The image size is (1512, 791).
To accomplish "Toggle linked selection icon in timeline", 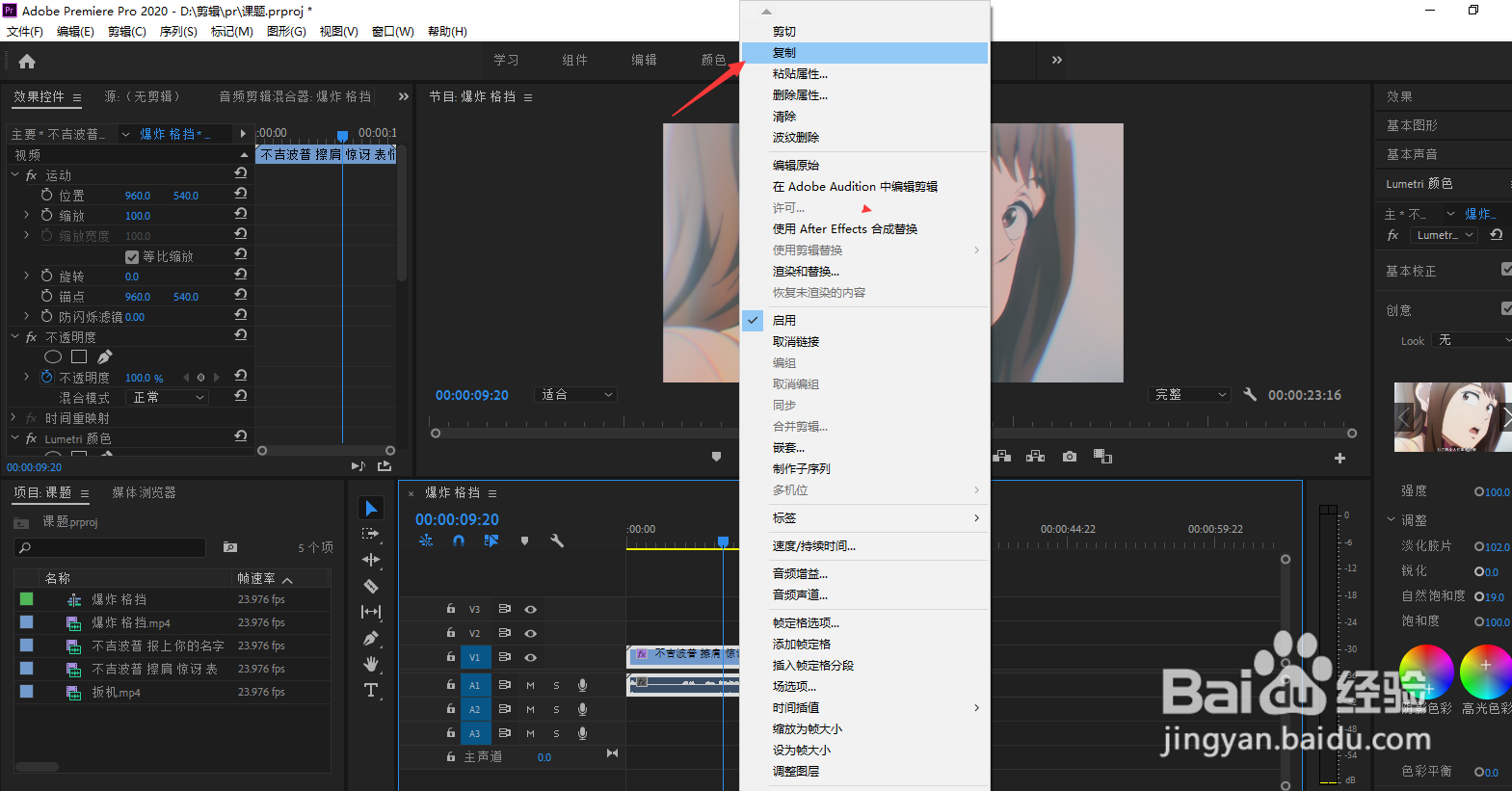I will pyautogui.click(x=491, y=541).
